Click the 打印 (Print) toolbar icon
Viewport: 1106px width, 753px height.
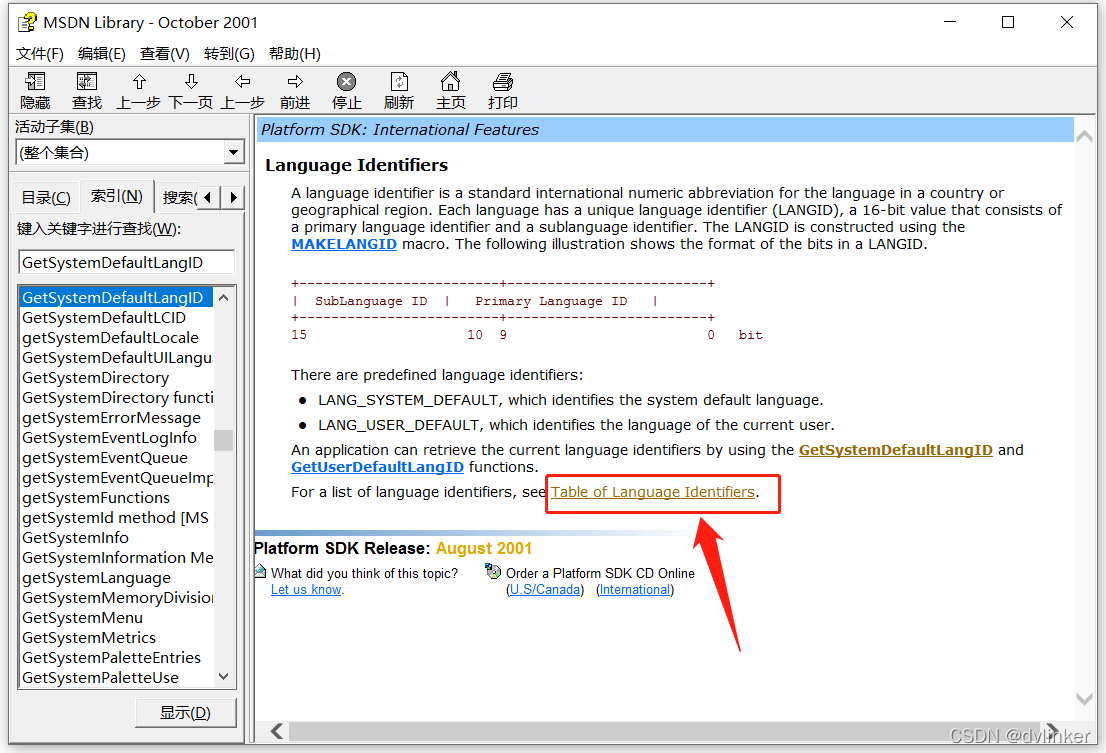(503, 82)
